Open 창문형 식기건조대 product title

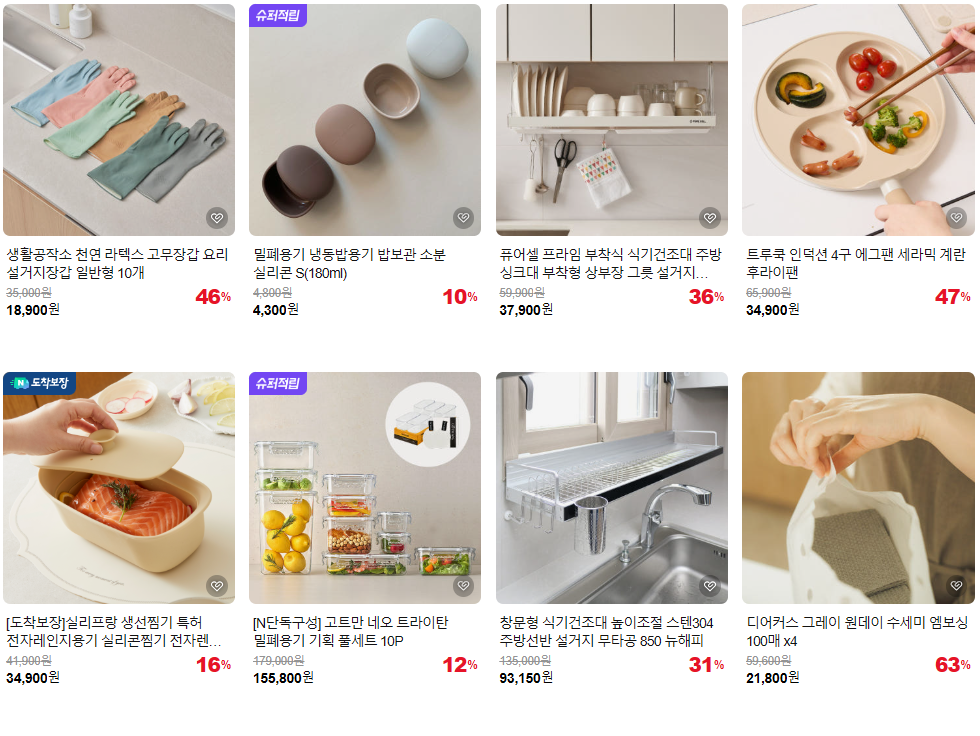[x=606, y=632]
